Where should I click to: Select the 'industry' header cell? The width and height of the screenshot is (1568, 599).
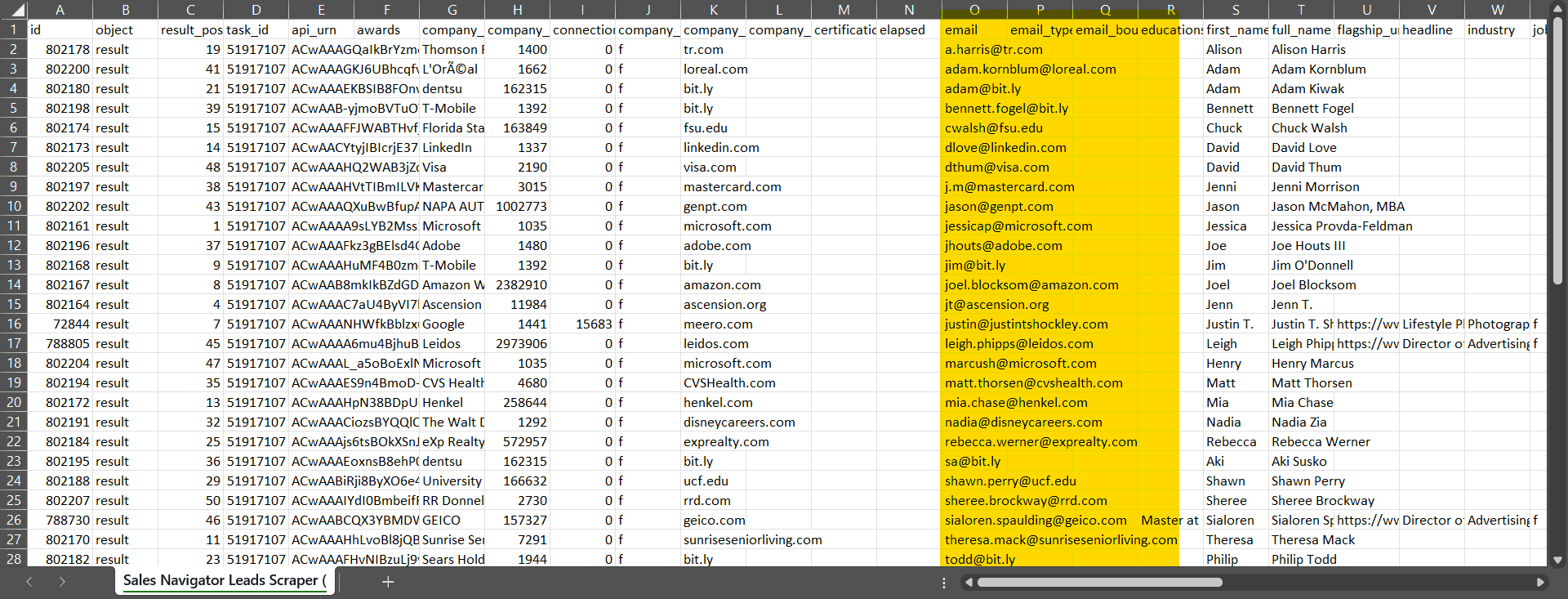coord(1497,29)
